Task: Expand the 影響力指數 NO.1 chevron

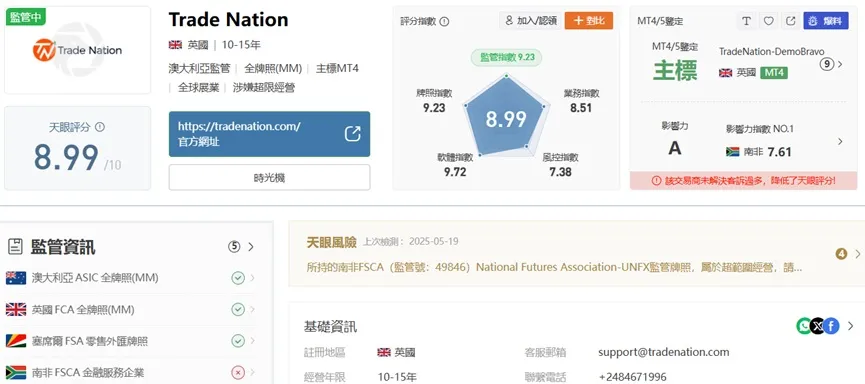Action: (x=840, y=142)
